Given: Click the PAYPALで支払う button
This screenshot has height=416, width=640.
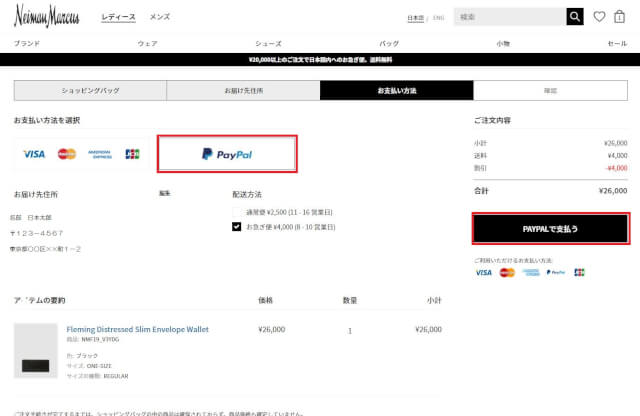Looking at the screenshot, I should point(550,229).
